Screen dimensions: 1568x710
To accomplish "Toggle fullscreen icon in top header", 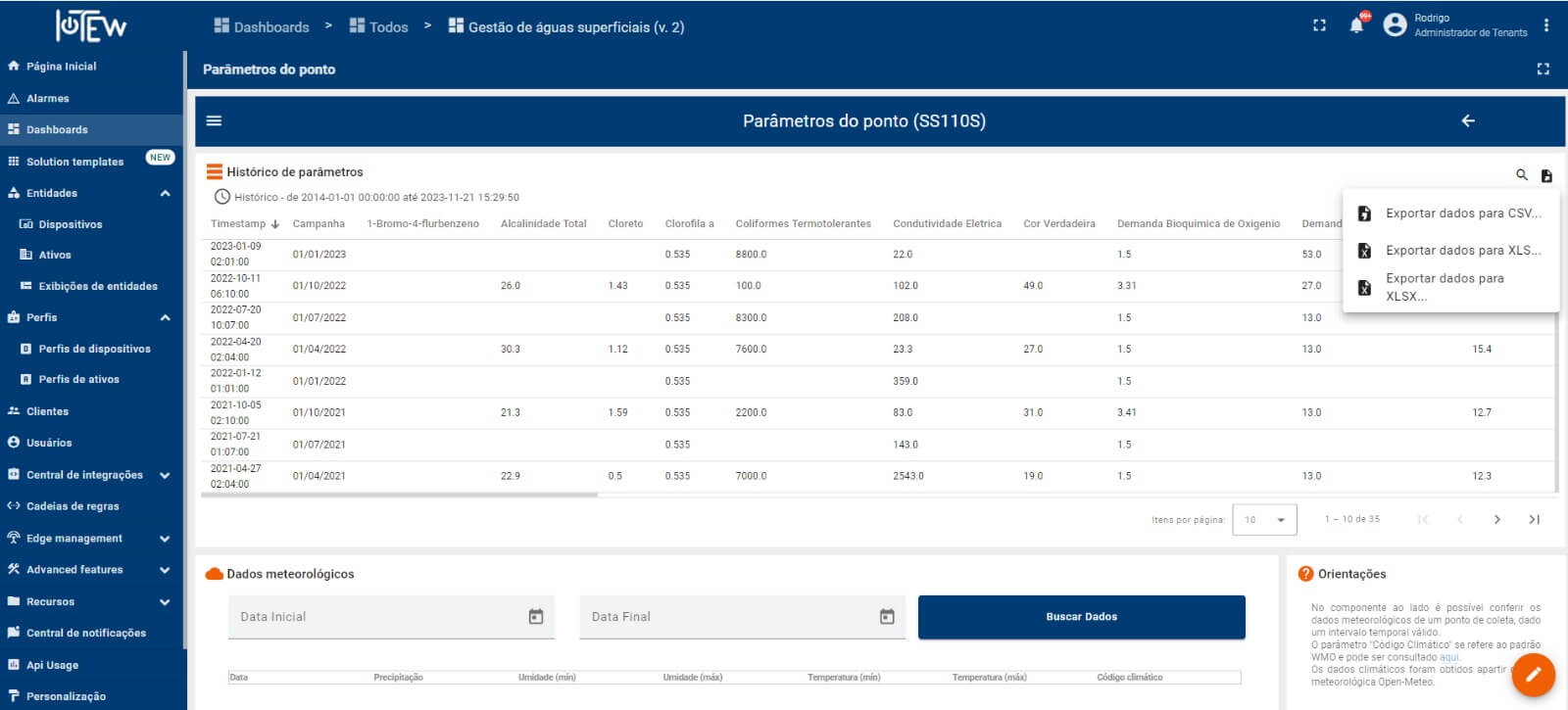I will (x=1319, y=25).
